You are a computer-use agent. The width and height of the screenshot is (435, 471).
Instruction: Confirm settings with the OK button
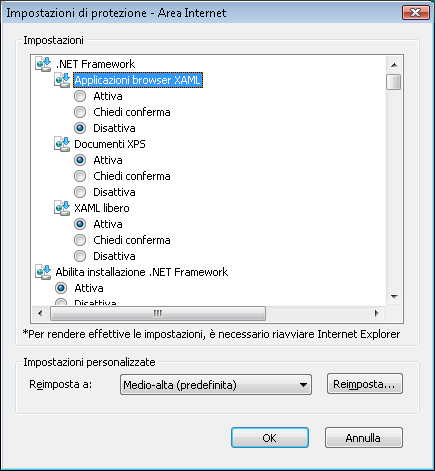click(270, 438)
